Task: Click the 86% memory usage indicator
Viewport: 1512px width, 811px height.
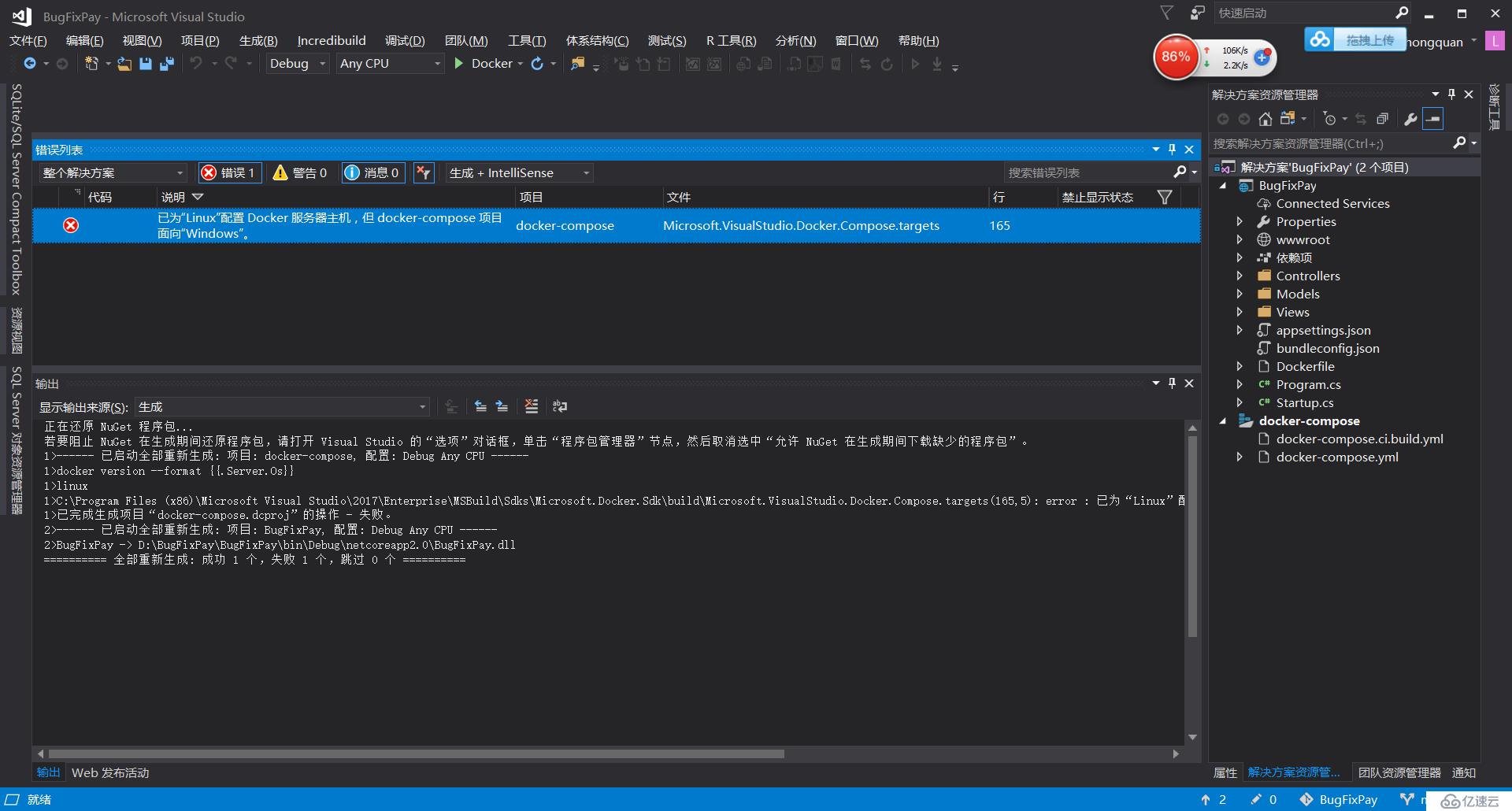Action: pyautogui.click(x=1176, y=57)
